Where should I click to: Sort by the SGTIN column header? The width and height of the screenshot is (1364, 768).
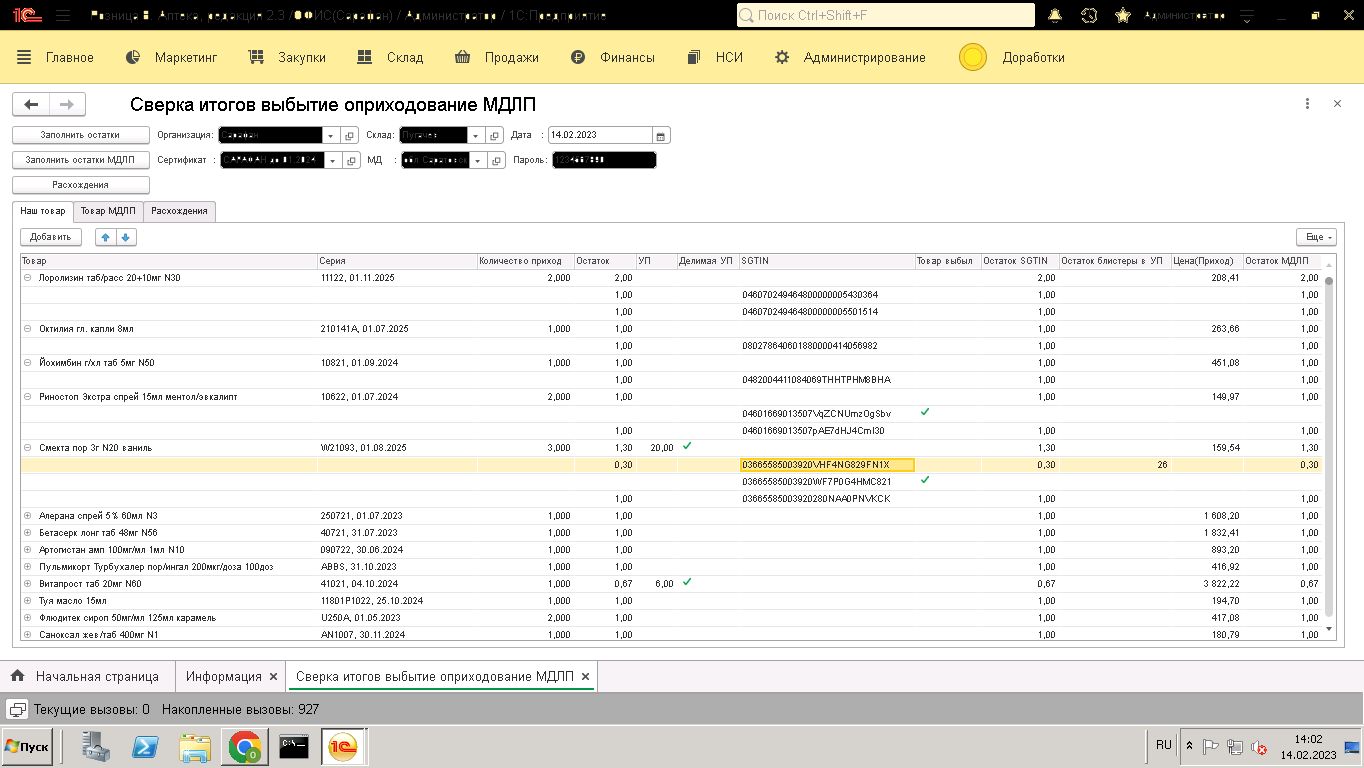click(x=826, y=261)
